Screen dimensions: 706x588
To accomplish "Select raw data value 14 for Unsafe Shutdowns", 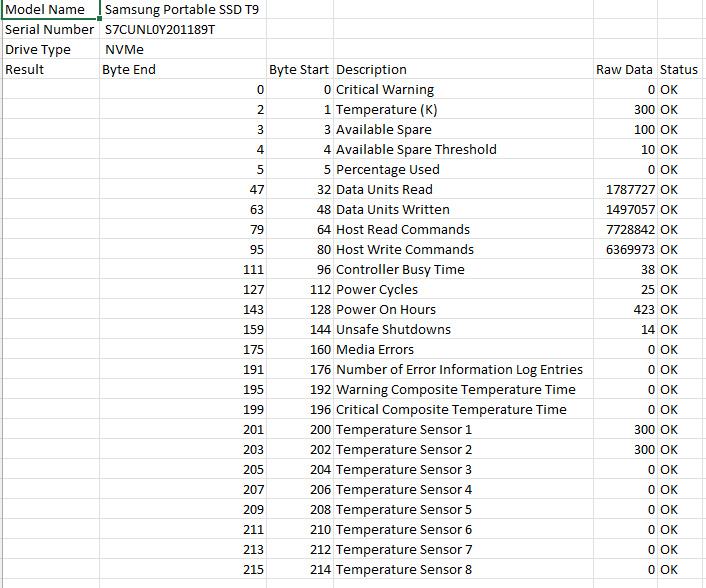I will (625, 329).
